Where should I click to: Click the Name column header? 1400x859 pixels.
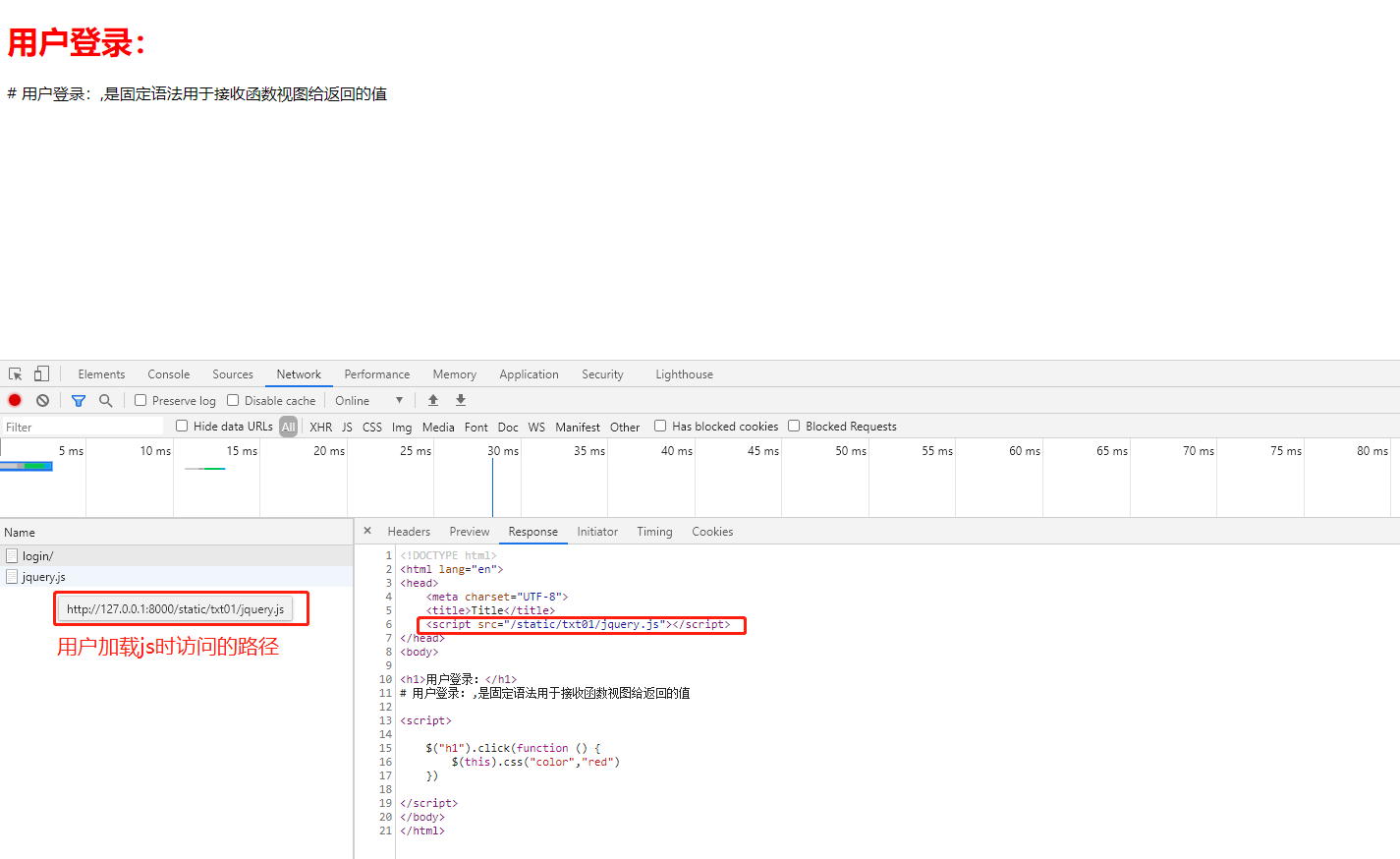pyautogui.click(x=177, y=532)
